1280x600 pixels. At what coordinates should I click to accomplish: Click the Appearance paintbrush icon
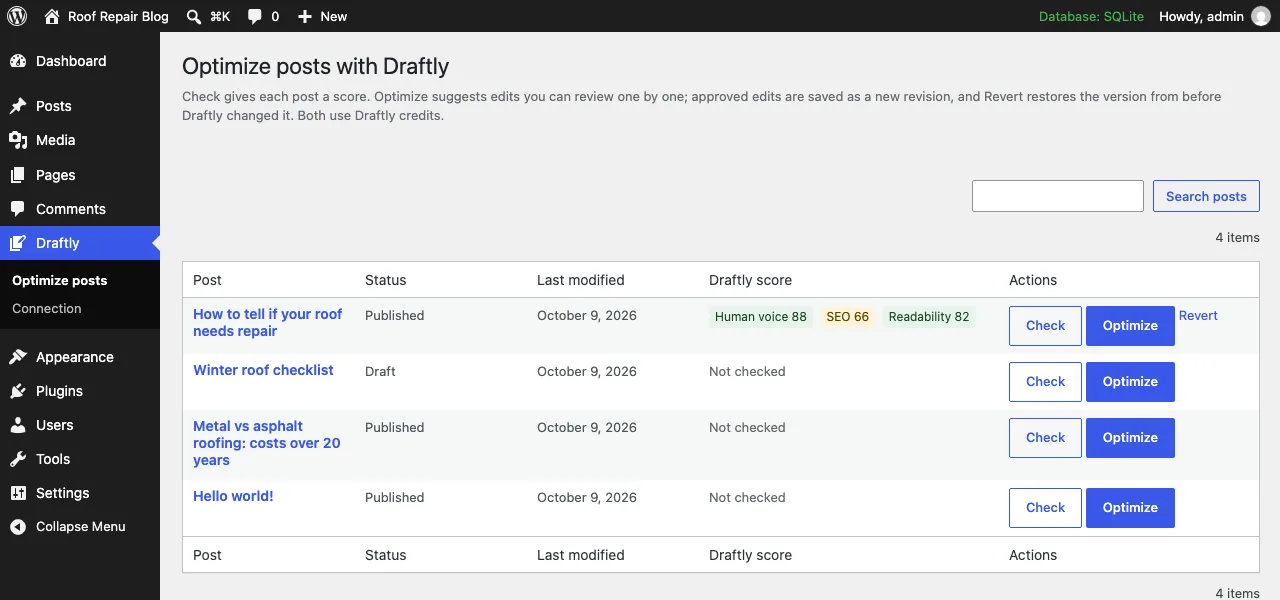18,357
